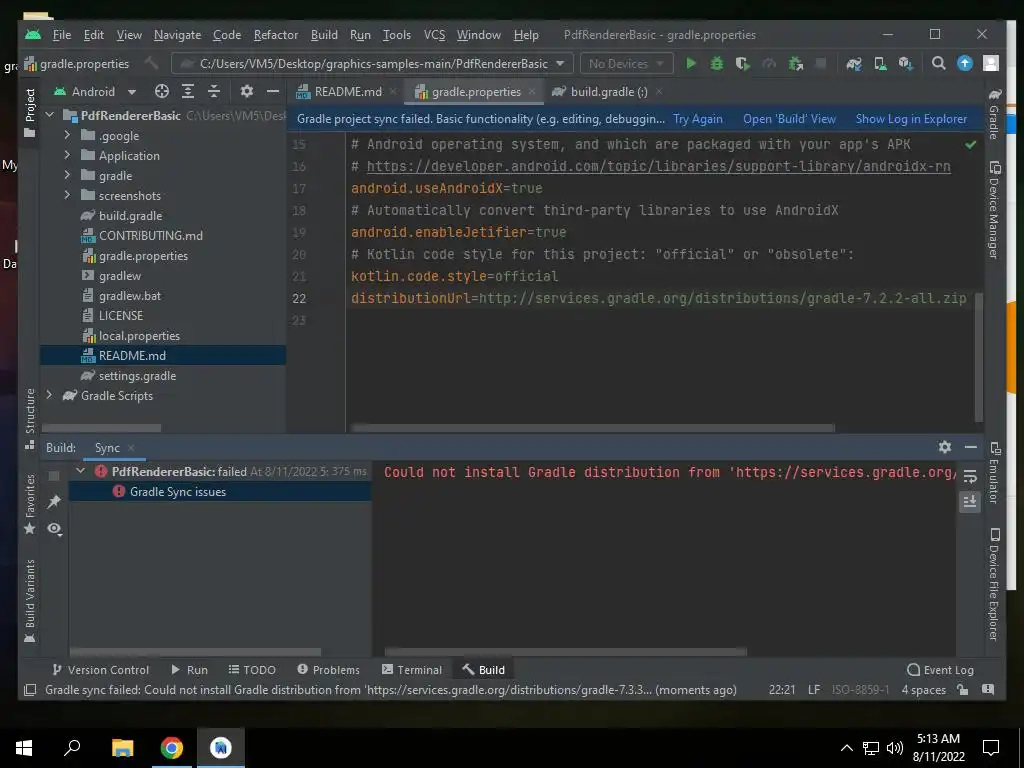
Task: Open the Tools menu
Action: (x=396, y=35)
